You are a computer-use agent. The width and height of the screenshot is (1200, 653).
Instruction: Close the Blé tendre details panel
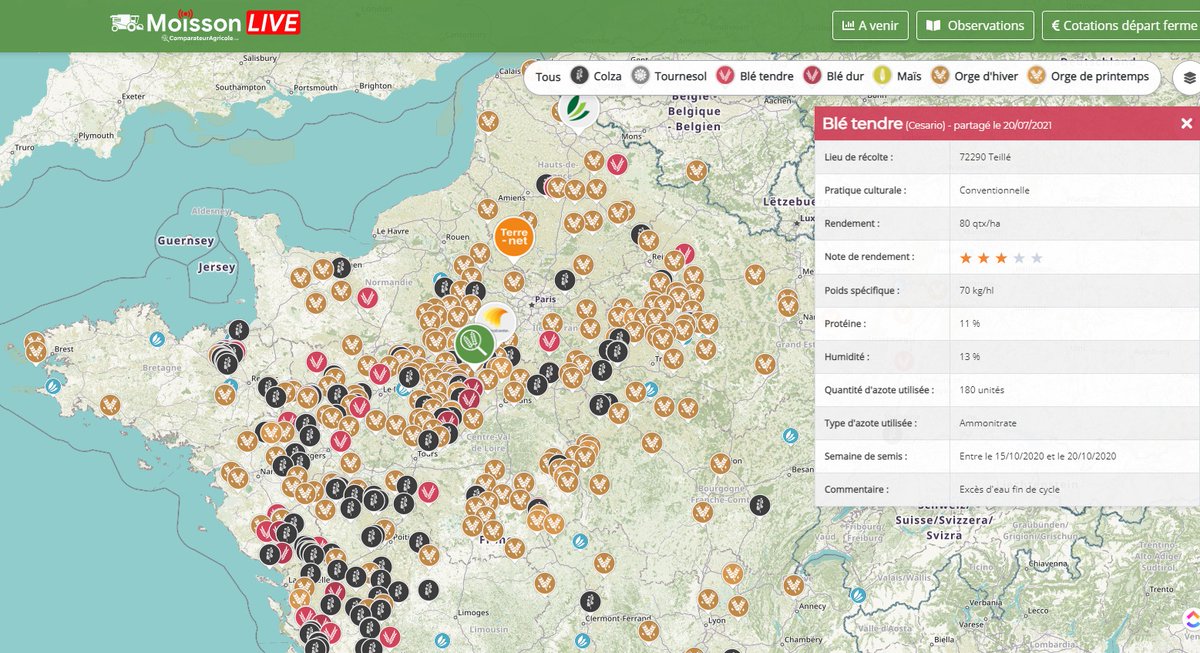point(1185,123)
